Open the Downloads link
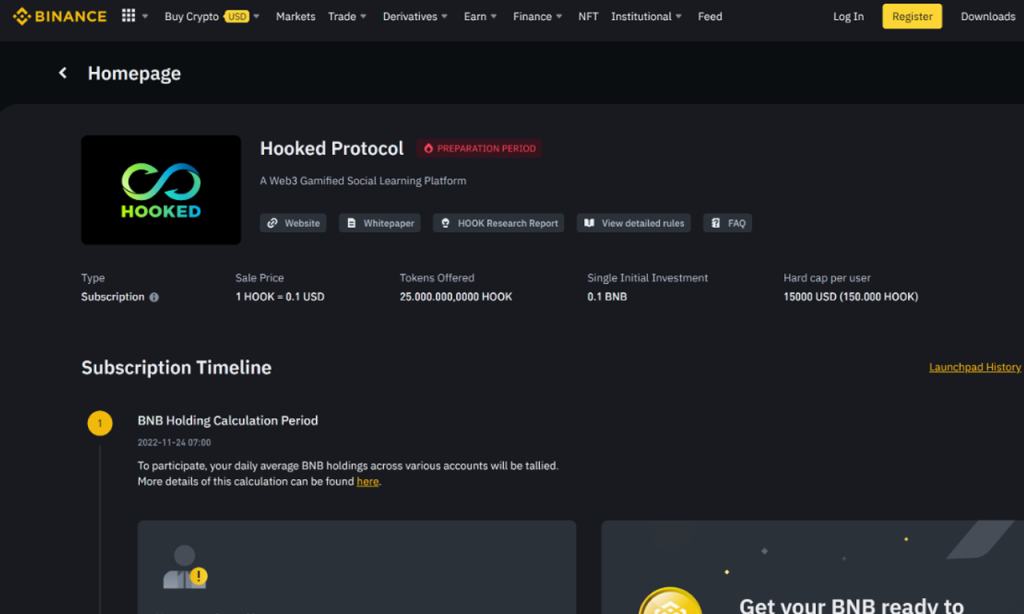The height and width of the screenshot is (614, 1024). [987, 16]
